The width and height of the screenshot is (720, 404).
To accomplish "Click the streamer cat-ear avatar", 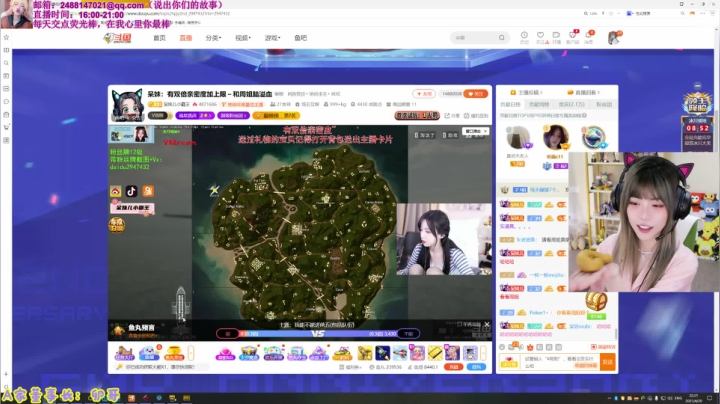I will coord(127,105).
